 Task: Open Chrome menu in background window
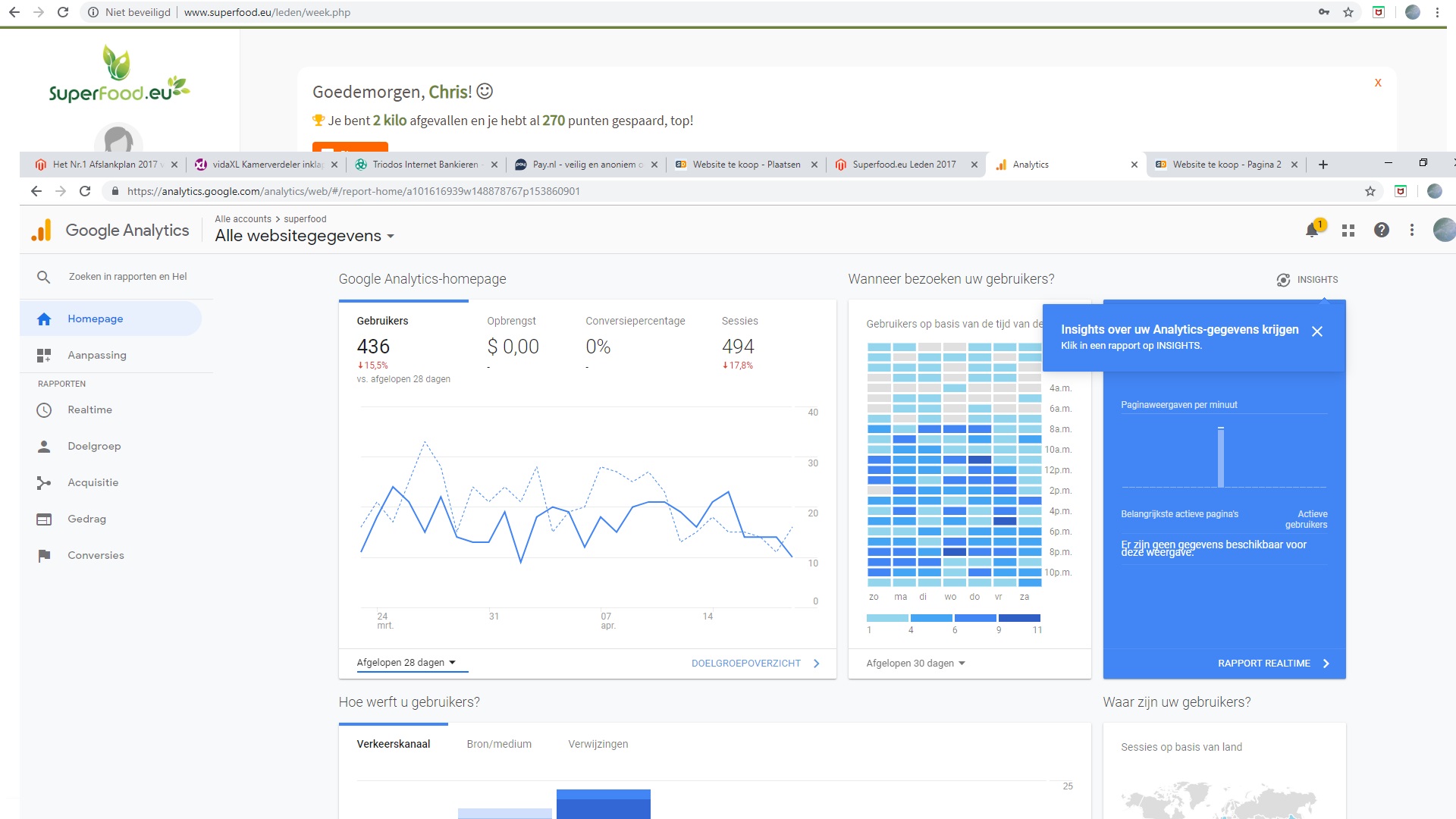[1437, 12]
